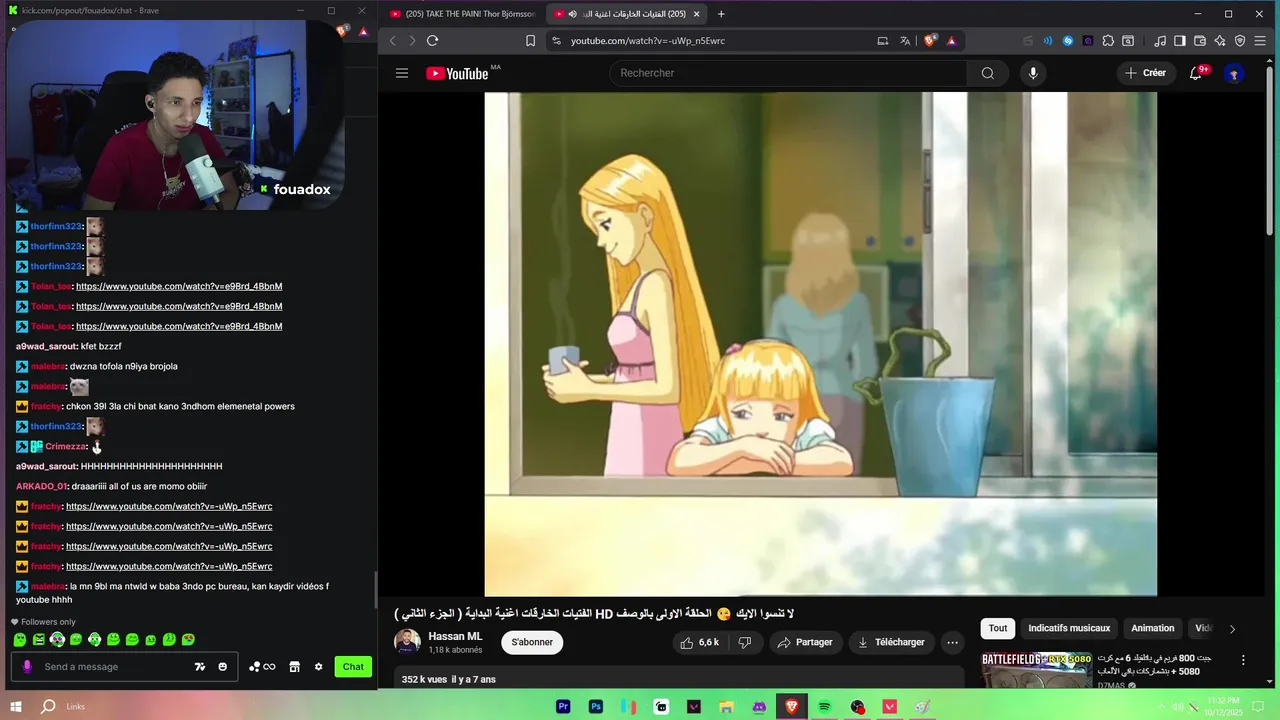Open YouTube hamburger guide menu
The image size is (1280, 720).
point(402,73)
